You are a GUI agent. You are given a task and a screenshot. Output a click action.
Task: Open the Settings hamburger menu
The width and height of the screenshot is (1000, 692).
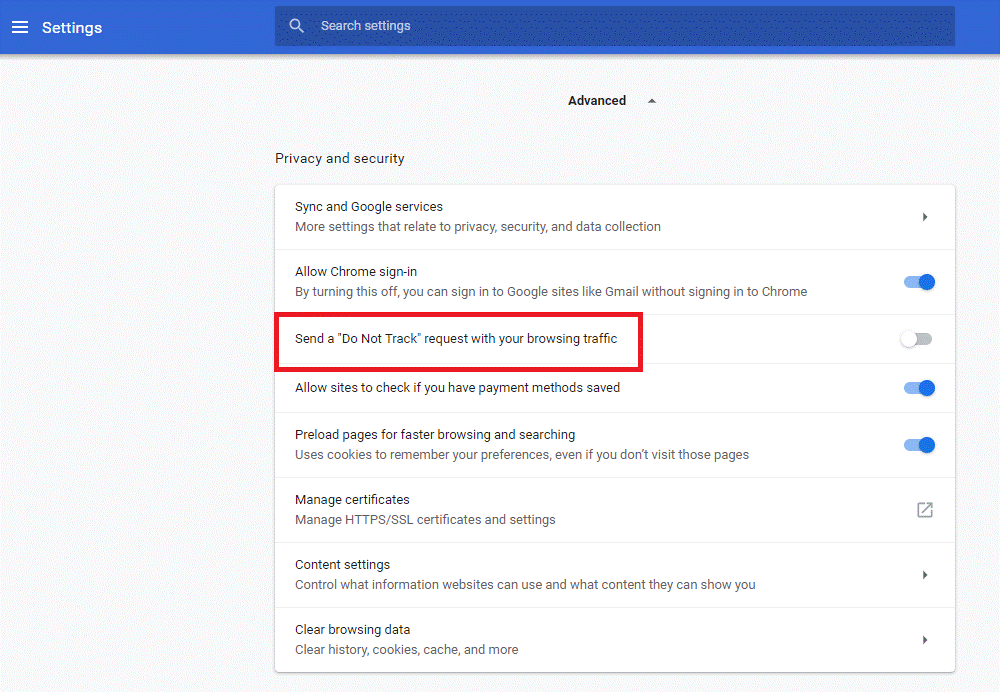pyautogui.click(x=20, y=27)
